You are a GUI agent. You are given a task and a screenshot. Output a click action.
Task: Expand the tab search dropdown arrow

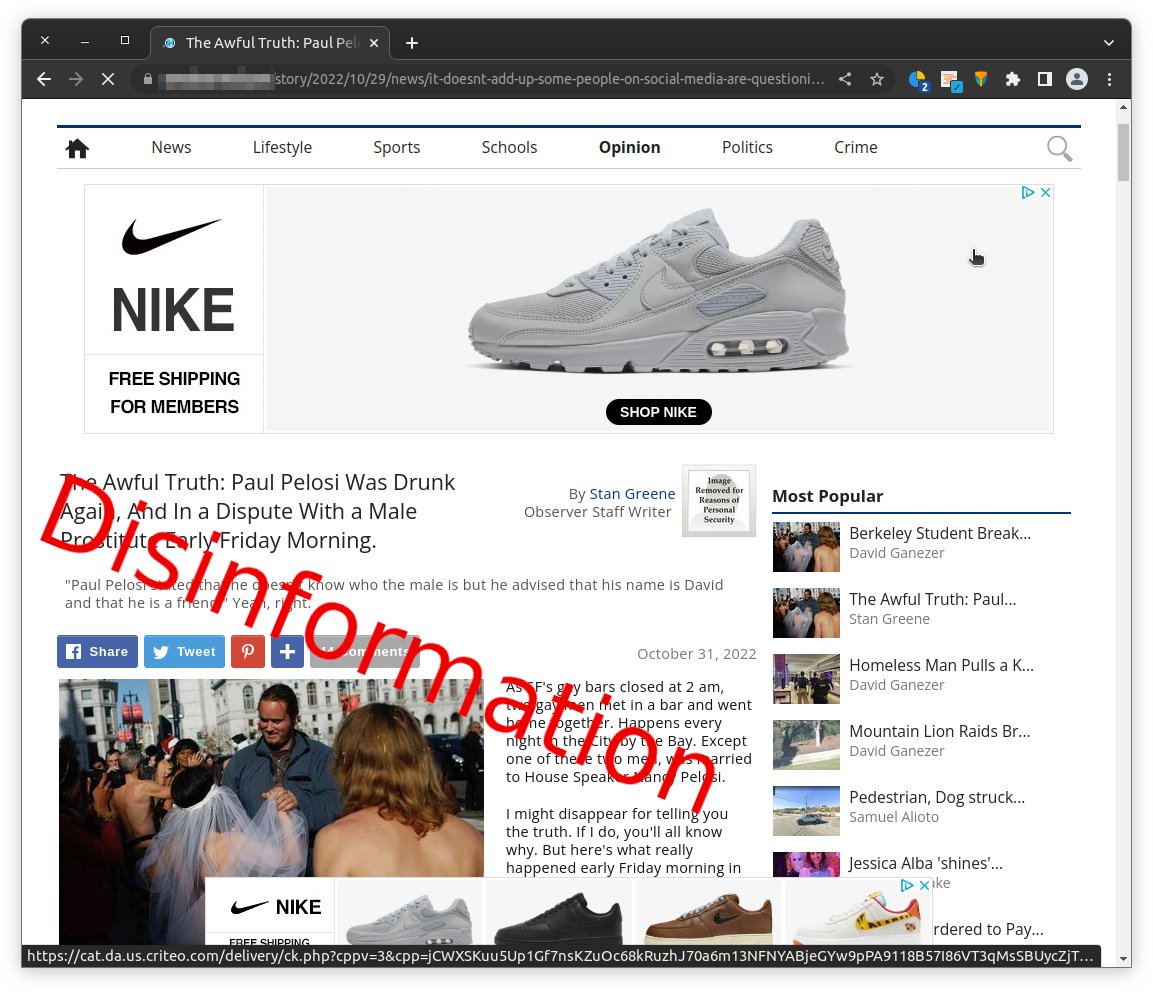pos(1109,43)
